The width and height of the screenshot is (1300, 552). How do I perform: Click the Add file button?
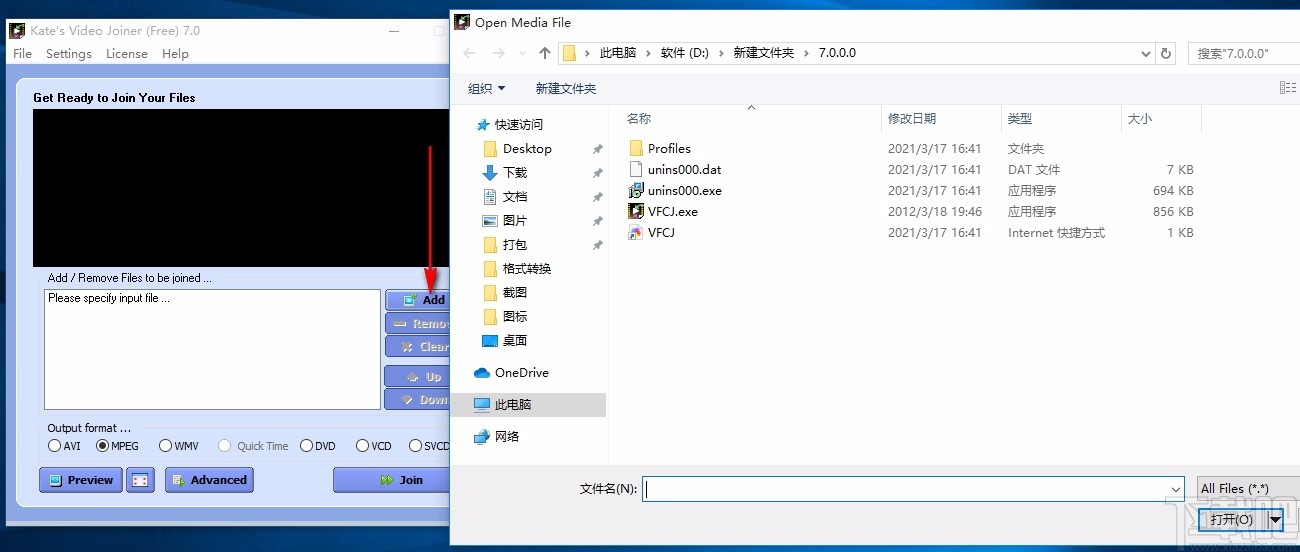pos(418,300)
